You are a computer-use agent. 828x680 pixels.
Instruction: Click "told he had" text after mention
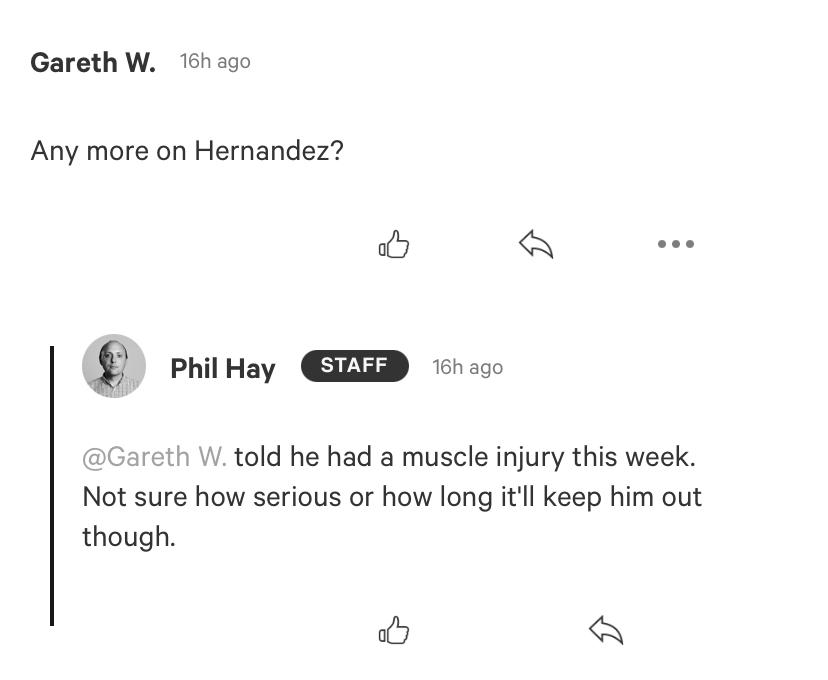tap(304, 457)
